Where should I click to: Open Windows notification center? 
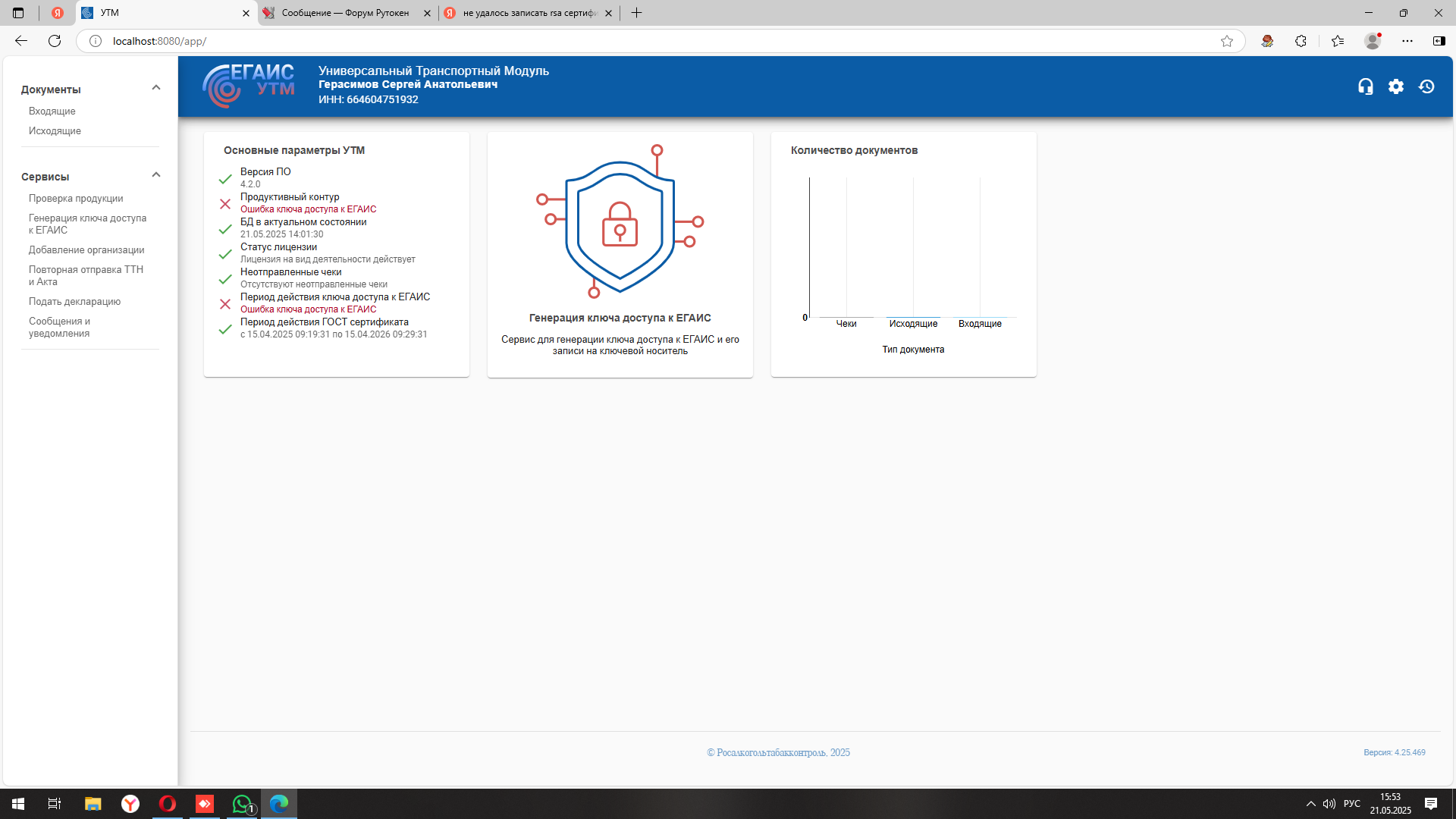click(1431, 804)
